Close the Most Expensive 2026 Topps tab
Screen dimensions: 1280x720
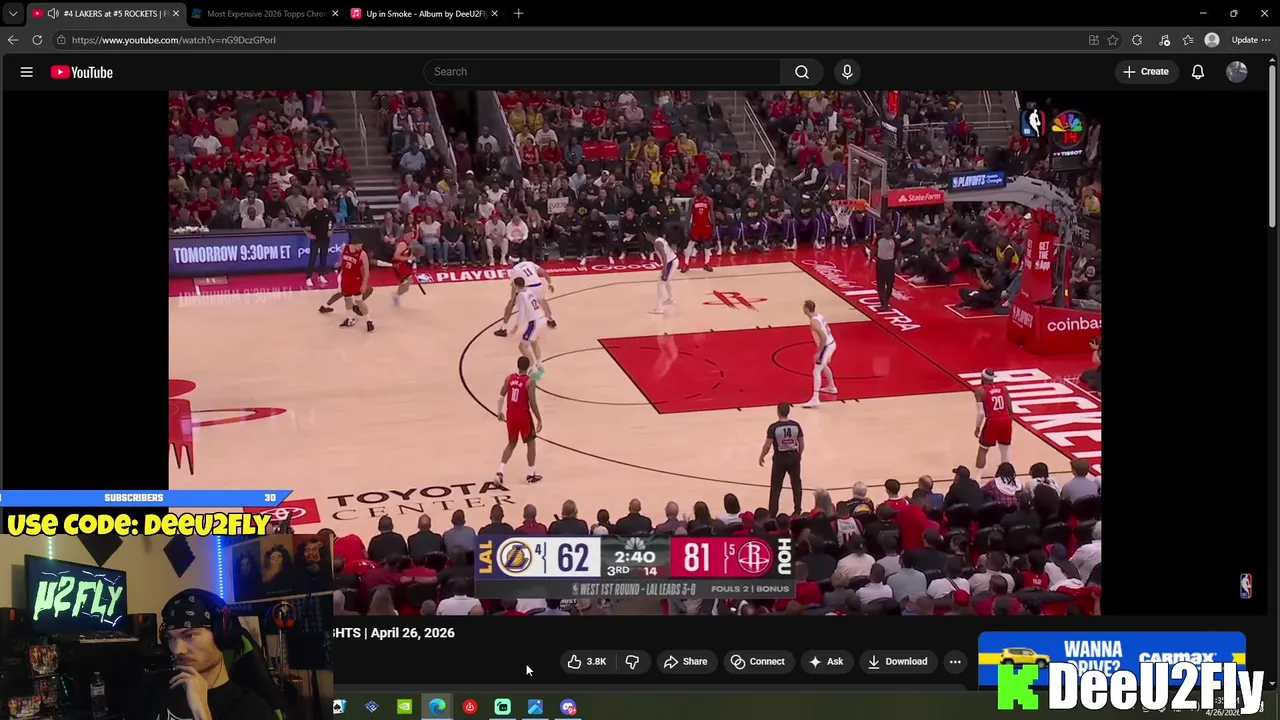[335, 14]
